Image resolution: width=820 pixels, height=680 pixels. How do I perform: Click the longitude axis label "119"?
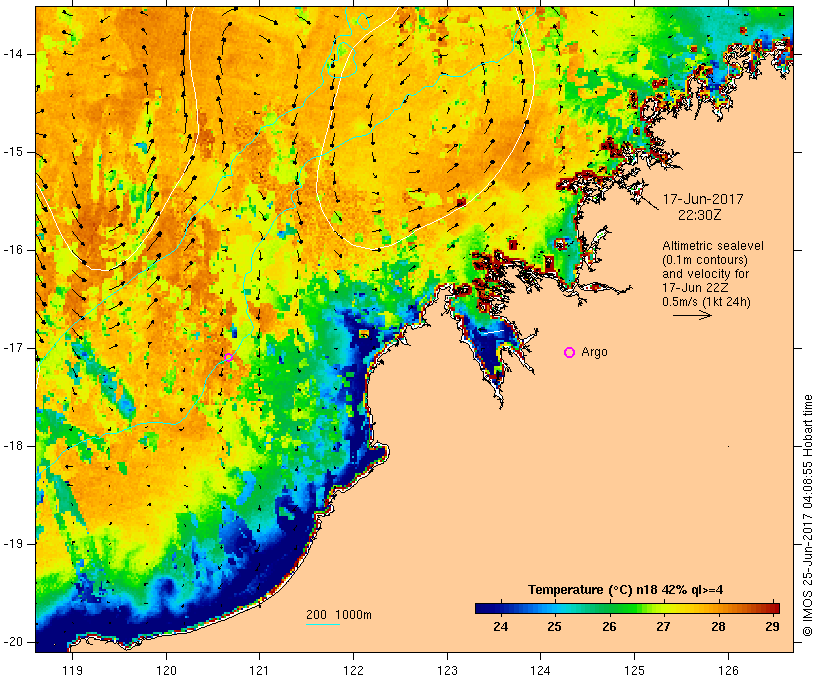coord(72,670)
